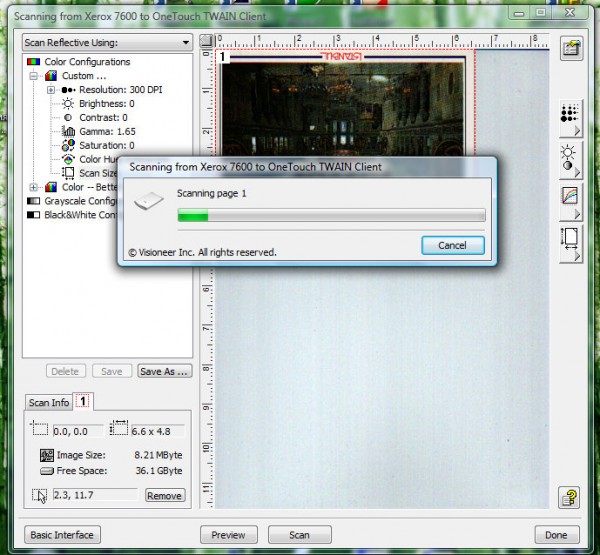Image resolution: width=600 pixels, height=555 pixels.
Task: Open the brightness and contrast panel on right toolbar
Action: (571, 160)
